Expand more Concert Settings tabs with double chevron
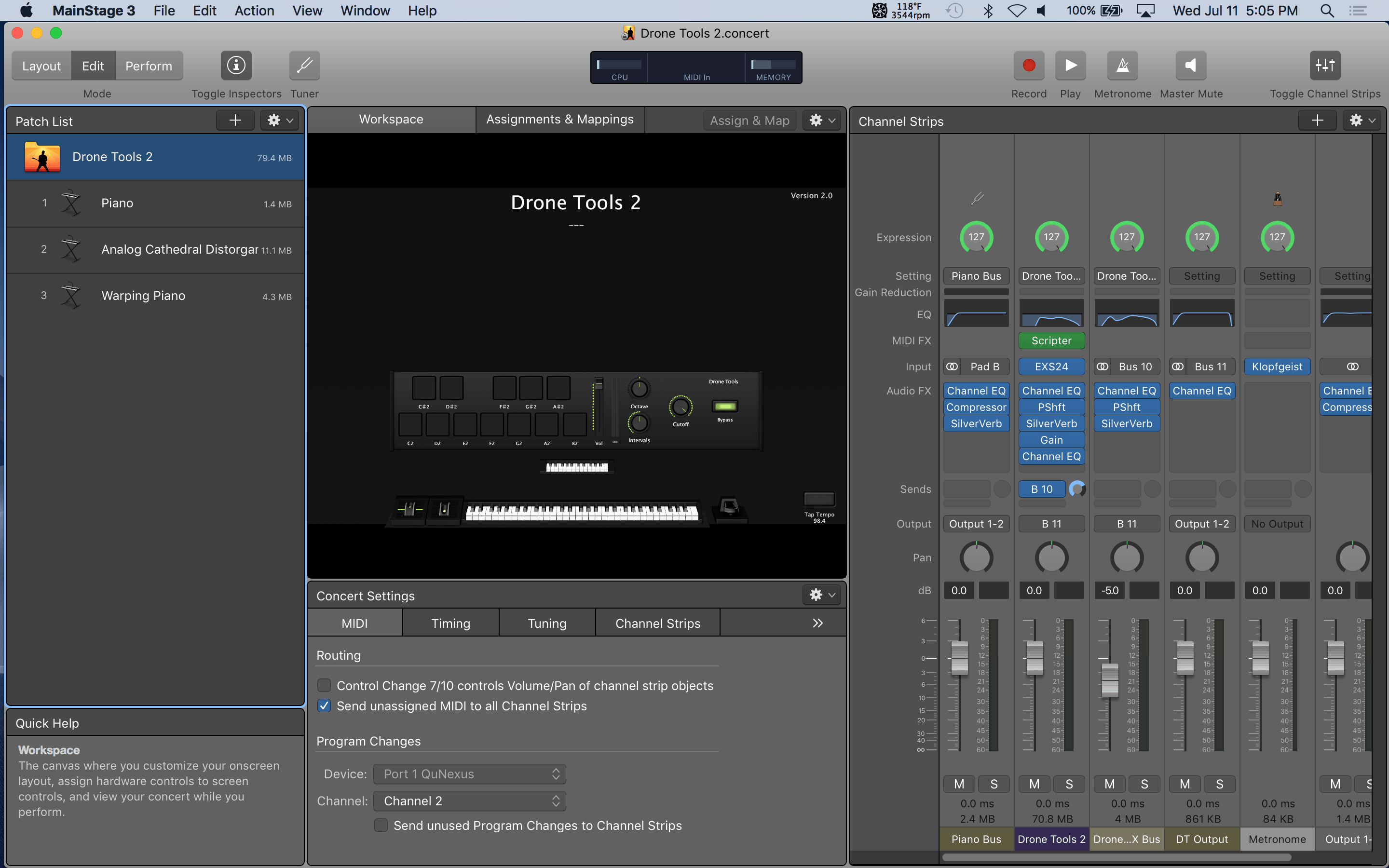This screenshot has width=1389, height=868. pyautogui.click(x=818, y=624)
